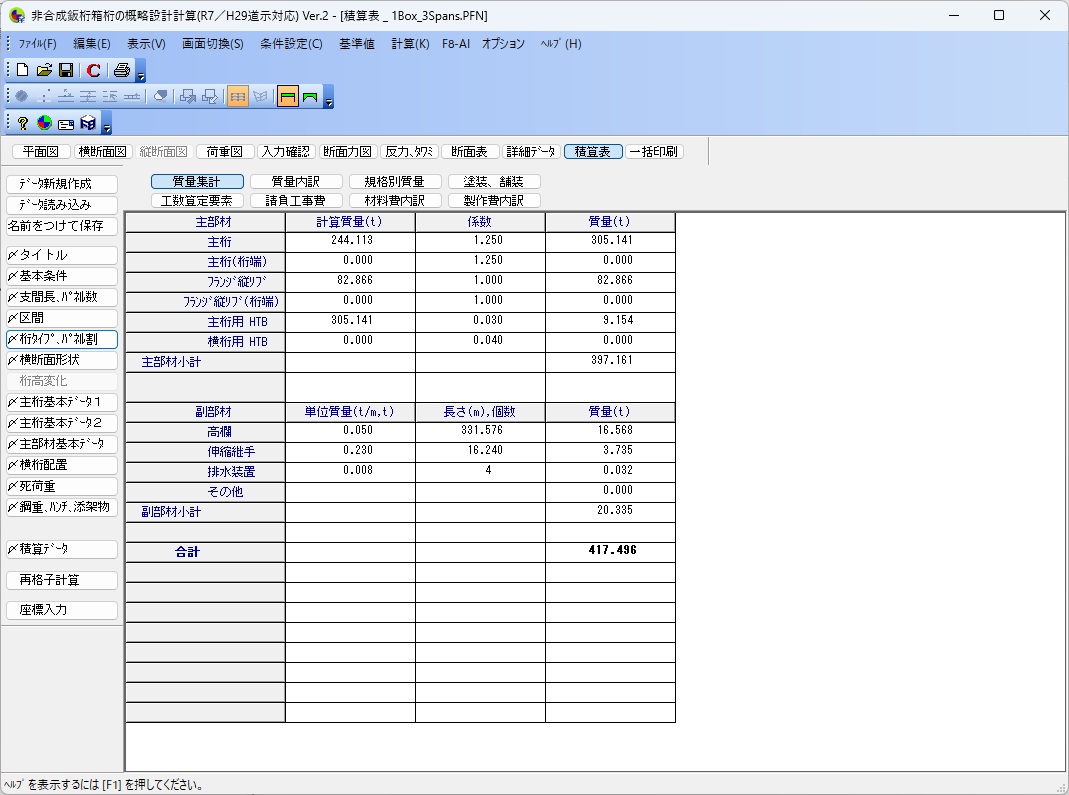Image resolution: width=1069 pixels, height=795 pixels.
Task: Print using the printer toolbar icon
Action: (x=122, y=70)
